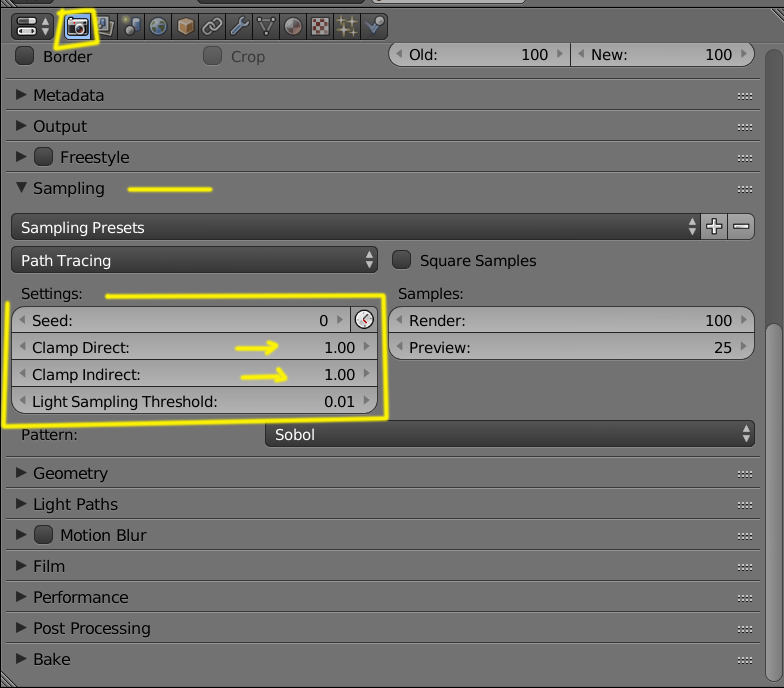Open the World properties tab
The image size is (784, 688).
point(158,26)
